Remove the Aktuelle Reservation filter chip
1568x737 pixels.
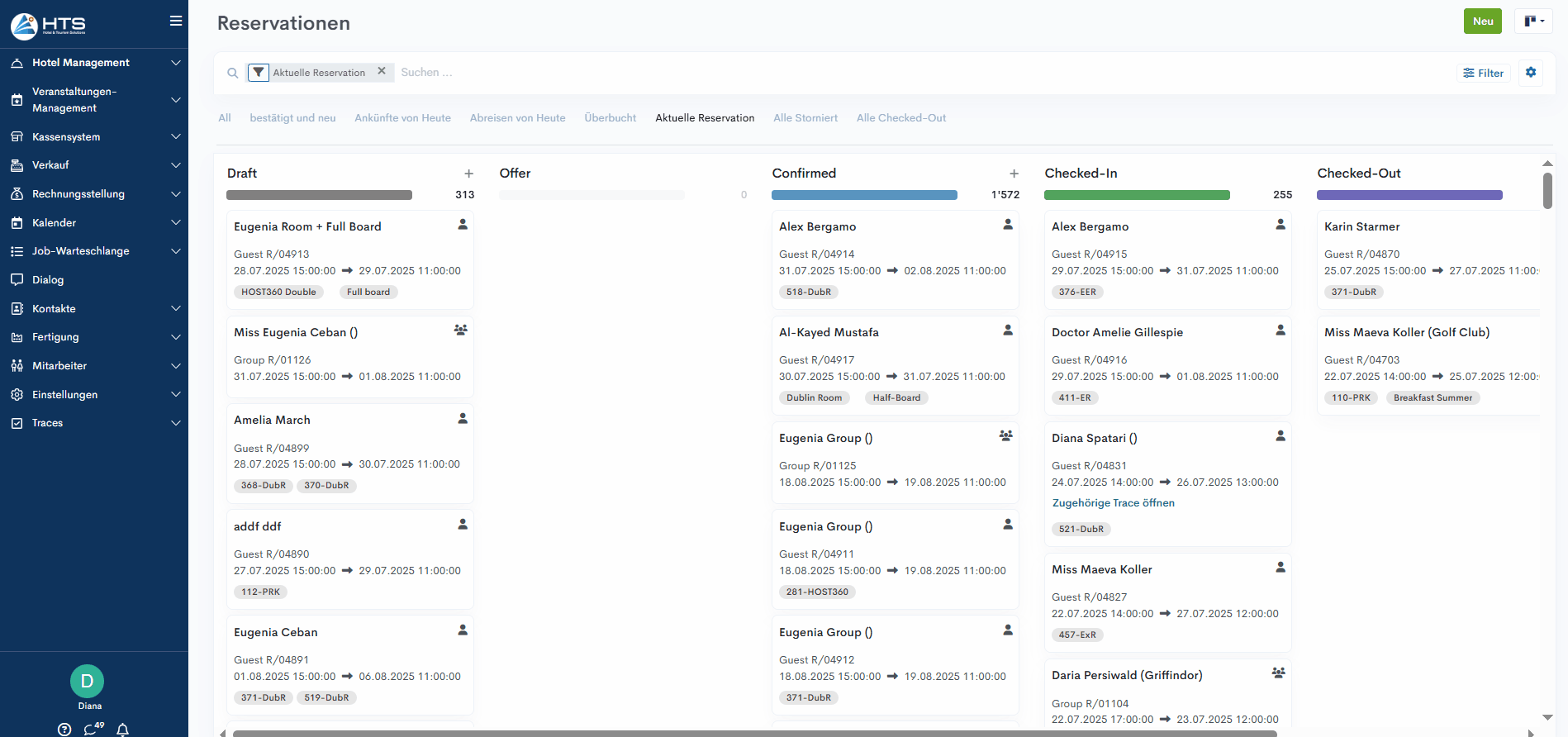pos(382,71)
